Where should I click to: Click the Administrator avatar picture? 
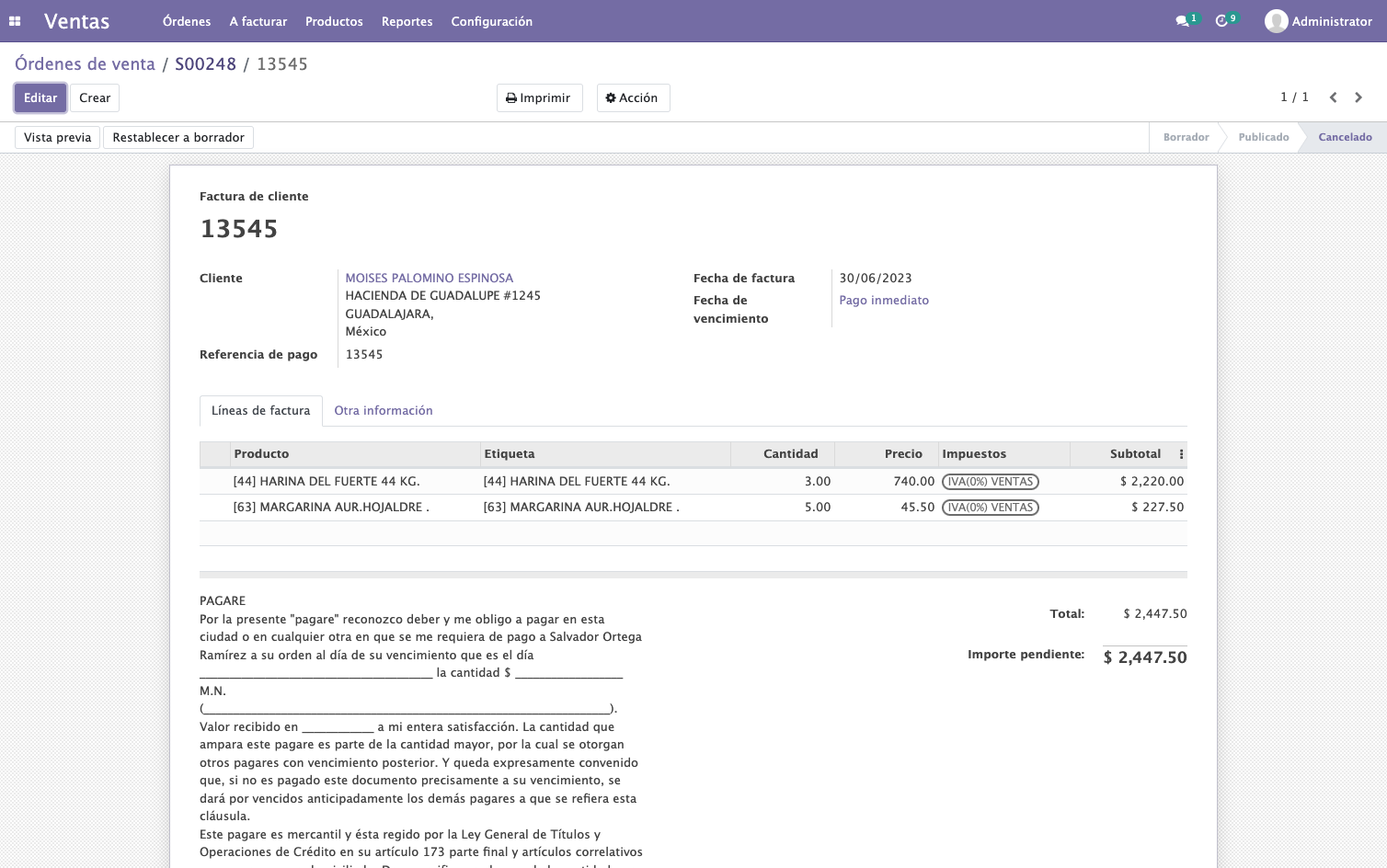1276,21
